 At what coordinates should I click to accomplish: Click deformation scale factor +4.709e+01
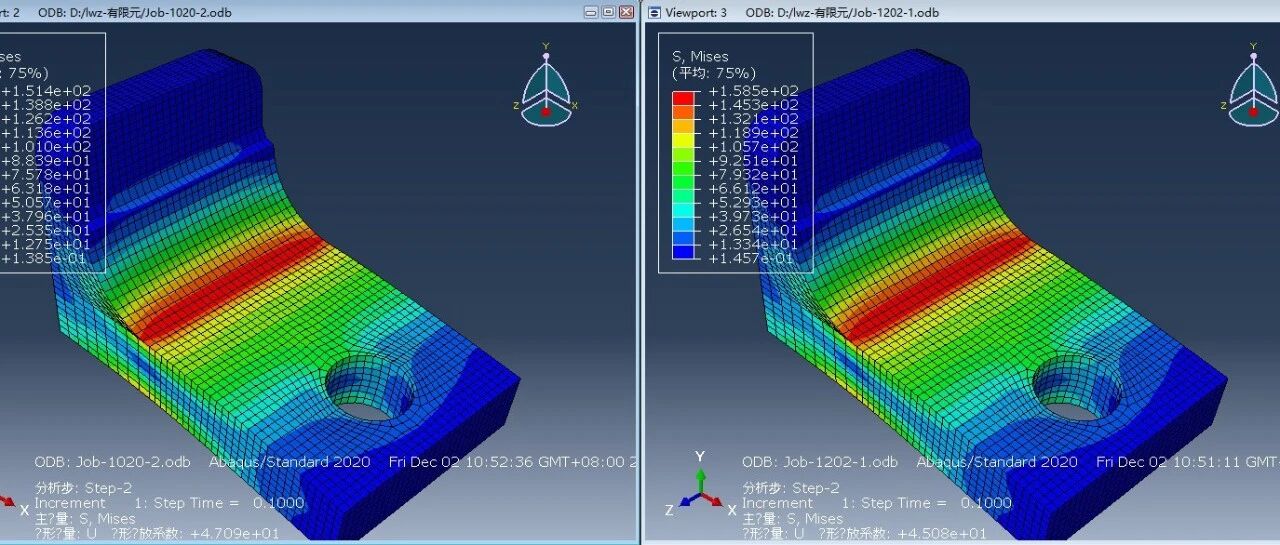(237, 534)
